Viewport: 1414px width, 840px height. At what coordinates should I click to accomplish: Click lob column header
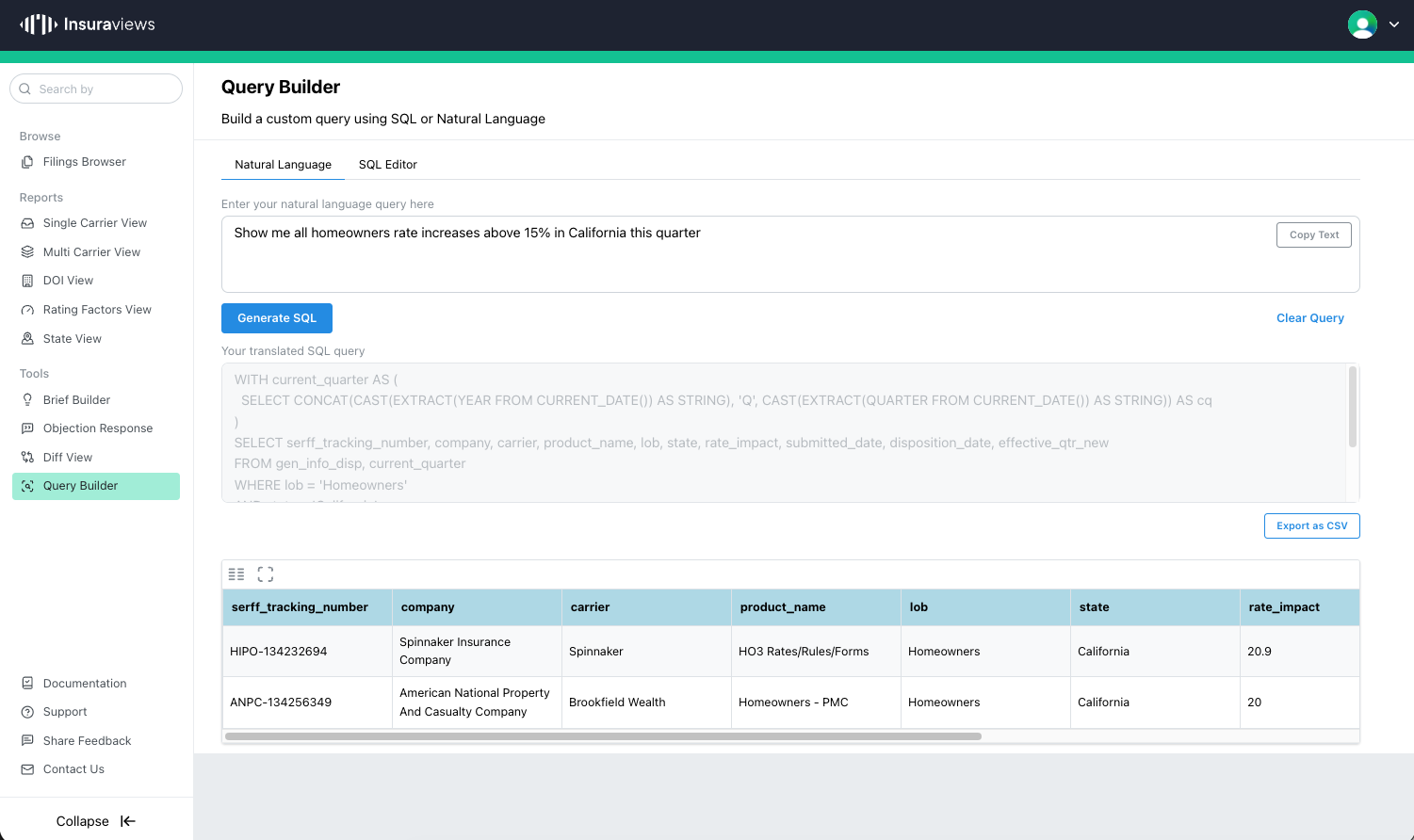[985, 607]
